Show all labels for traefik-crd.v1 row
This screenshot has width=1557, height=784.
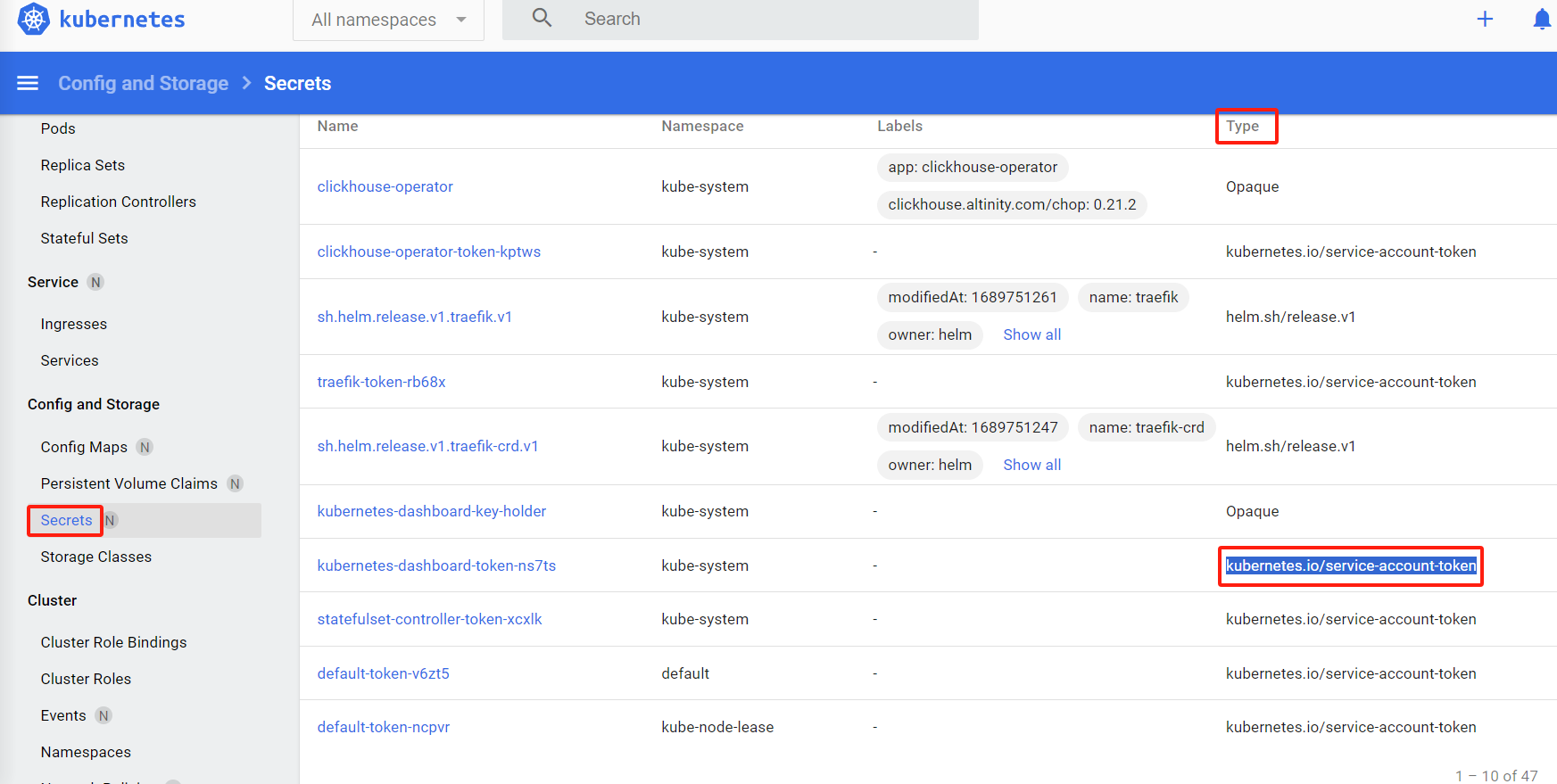click(x=1032, y=465)
